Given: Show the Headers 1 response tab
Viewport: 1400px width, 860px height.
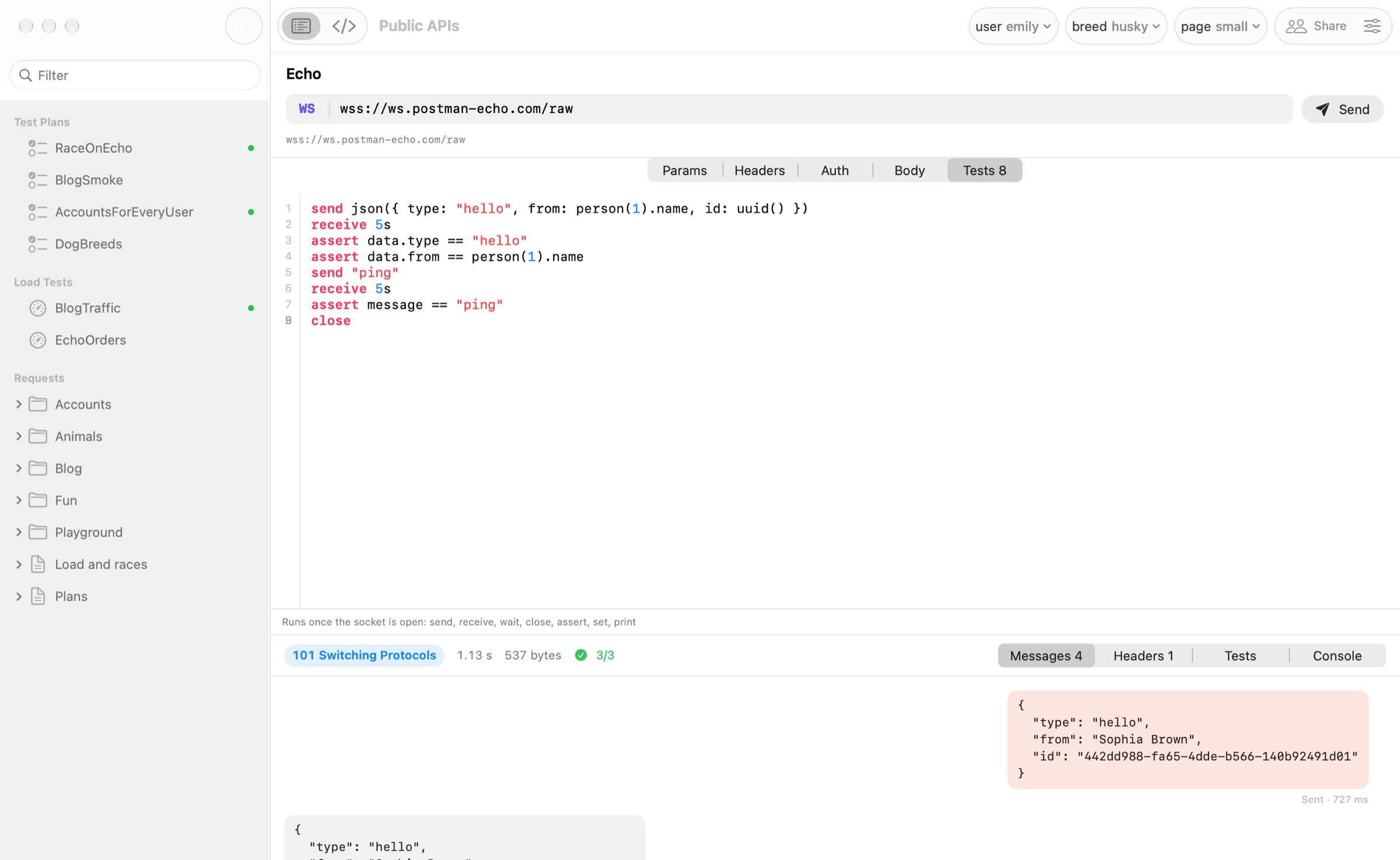Looking at the screenshot, I should (x=1143, y=656).
